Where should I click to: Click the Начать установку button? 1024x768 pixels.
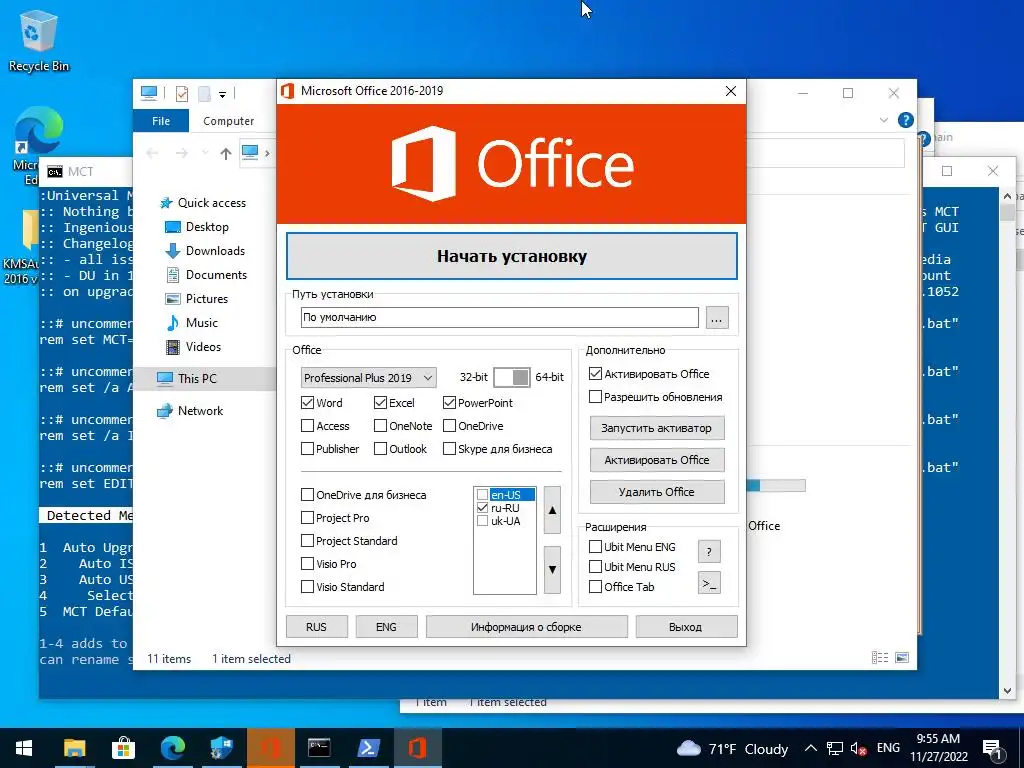click(x=511, y=256)
